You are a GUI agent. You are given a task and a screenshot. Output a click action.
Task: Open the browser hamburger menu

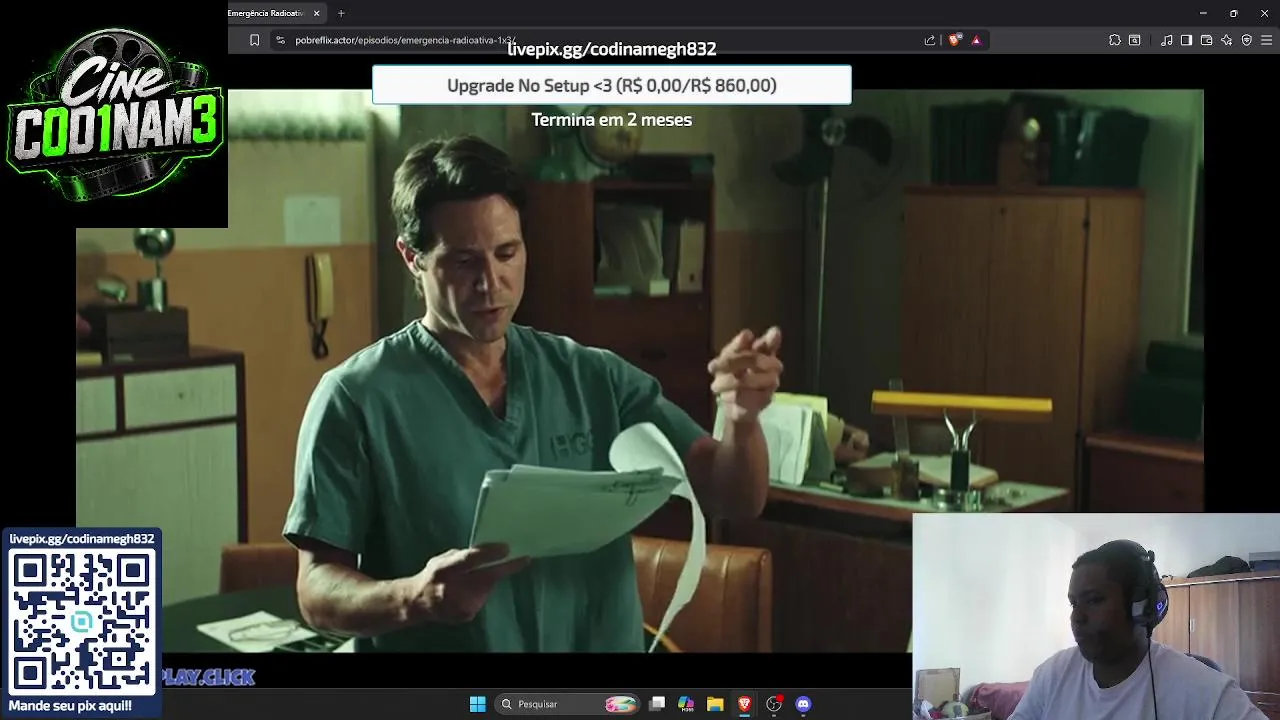point(1267,40)
